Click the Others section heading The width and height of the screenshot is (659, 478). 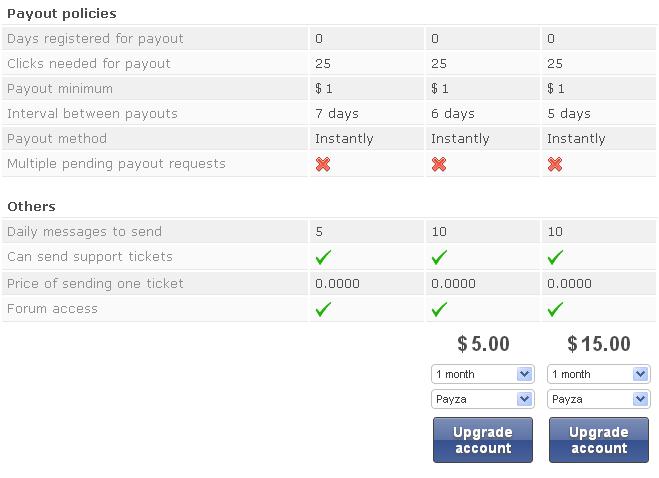(x=31, y=206)
